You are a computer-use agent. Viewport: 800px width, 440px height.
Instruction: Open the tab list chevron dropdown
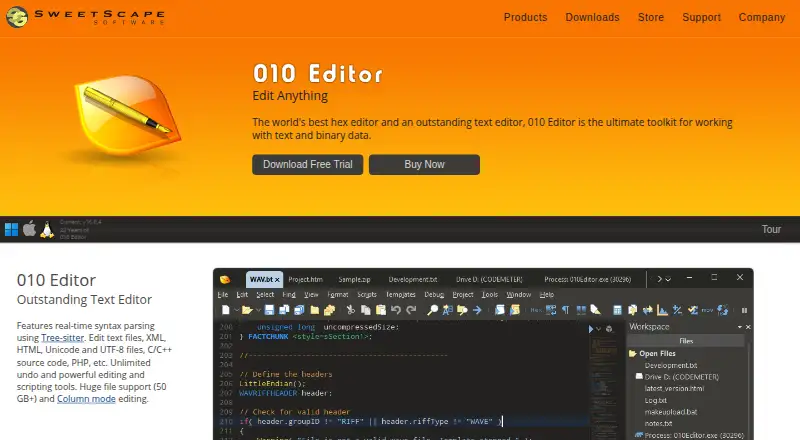(668, 279)
